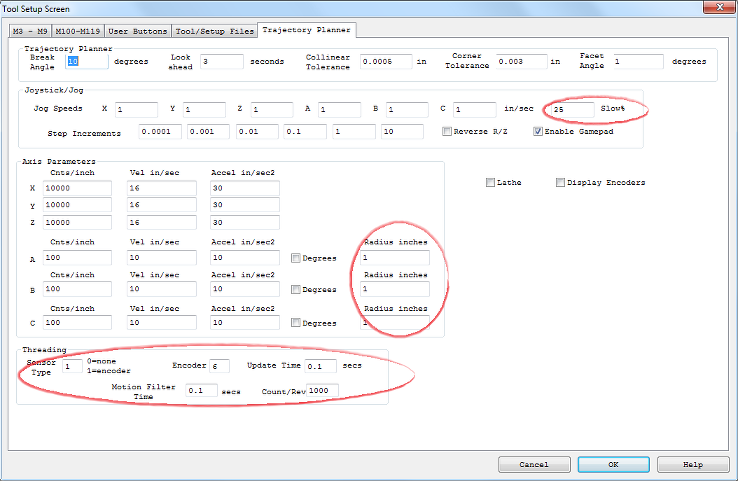
Task: Check the Degrees box for axis C
Action: point(296,323)
